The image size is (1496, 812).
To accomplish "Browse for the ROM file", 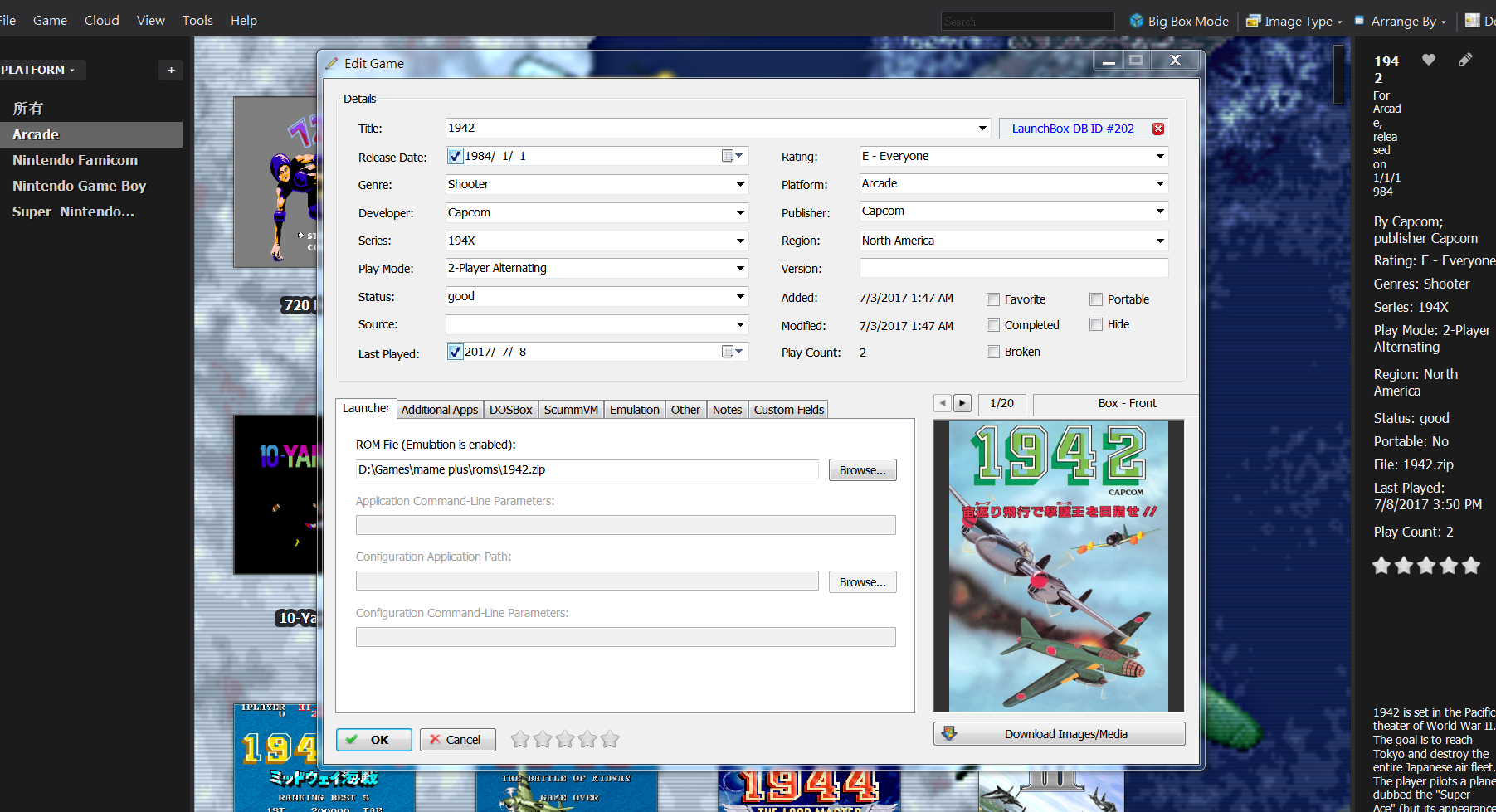I will coord(862,470).
